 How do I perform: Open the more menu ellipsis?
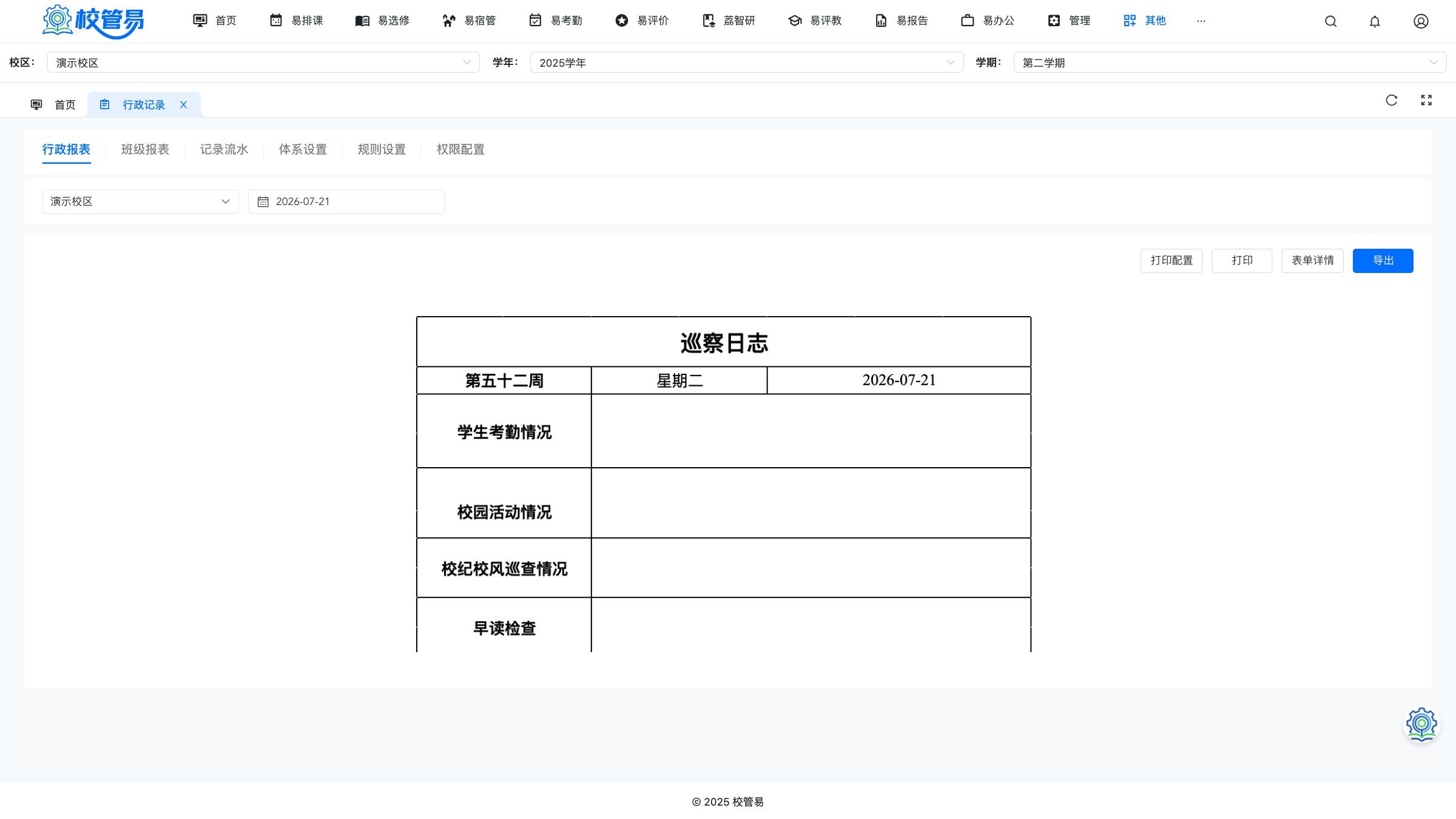[x=1201, y=21]
